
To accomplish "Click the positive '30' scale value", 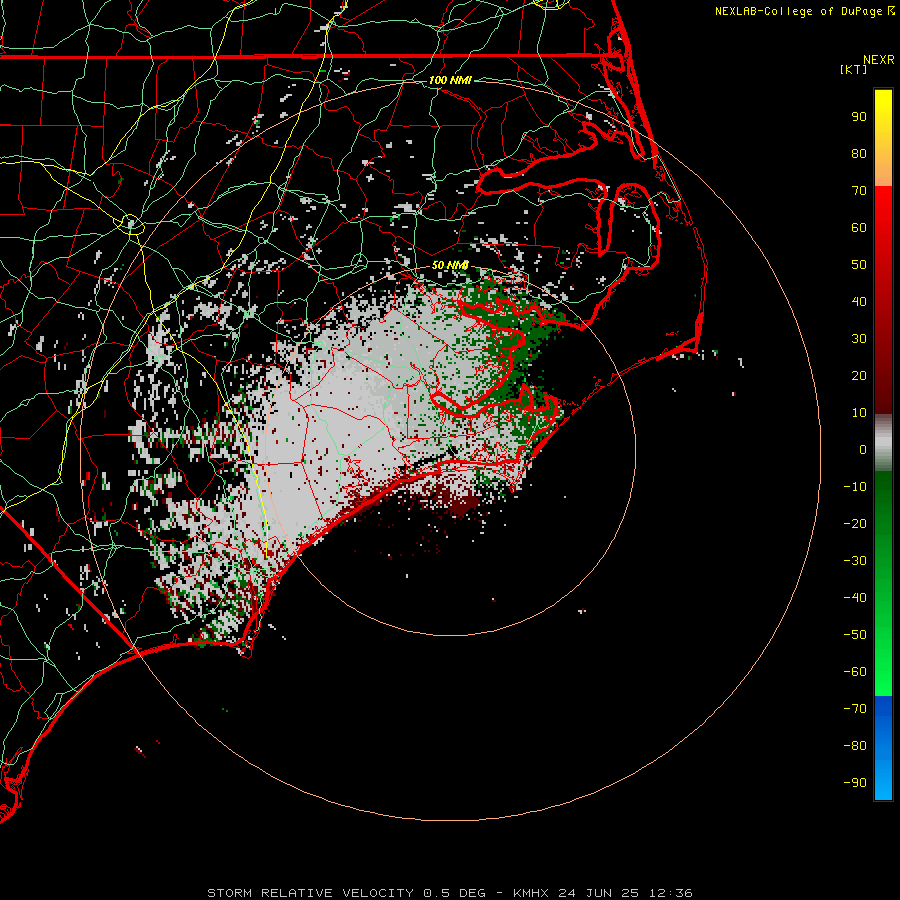I will click(859, 339).
